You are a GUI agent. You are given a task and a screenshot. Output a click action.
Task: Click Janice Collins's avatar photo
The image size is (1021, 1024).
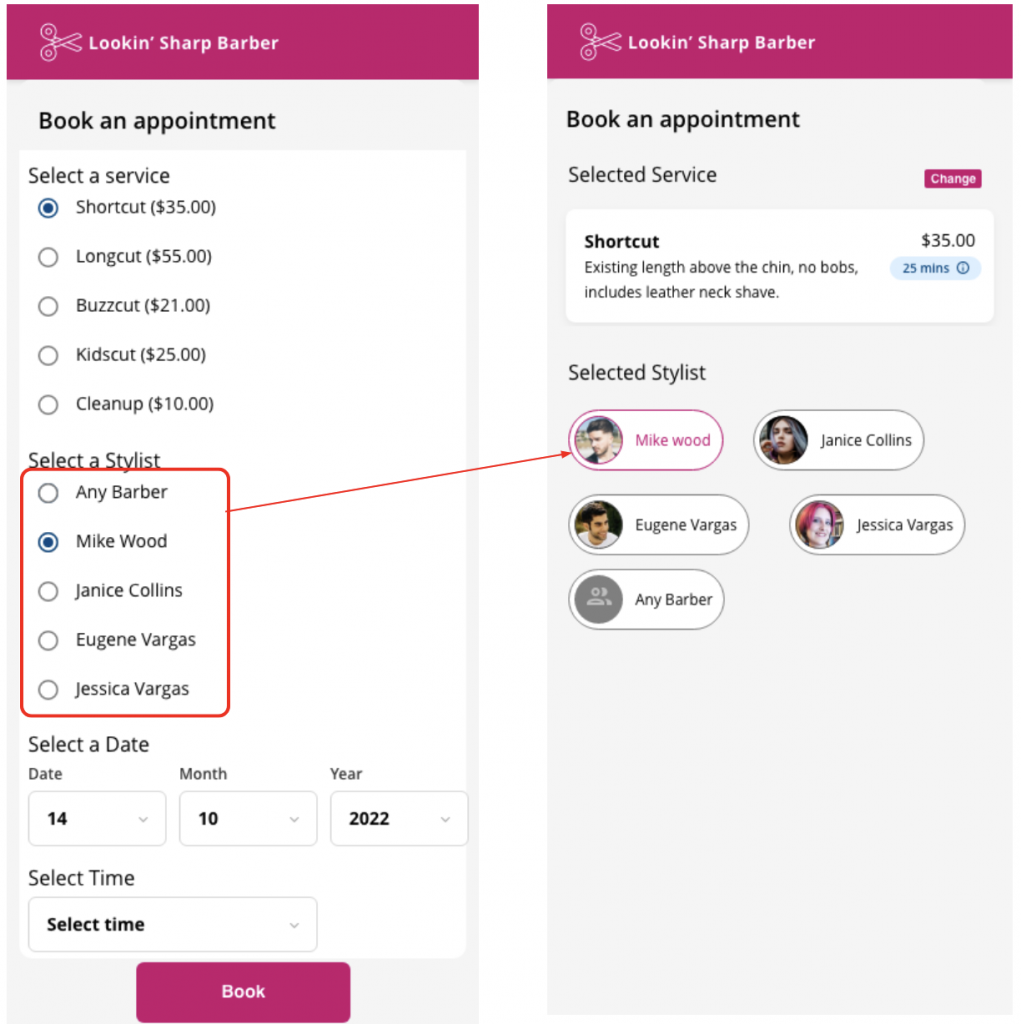[784, 440]
